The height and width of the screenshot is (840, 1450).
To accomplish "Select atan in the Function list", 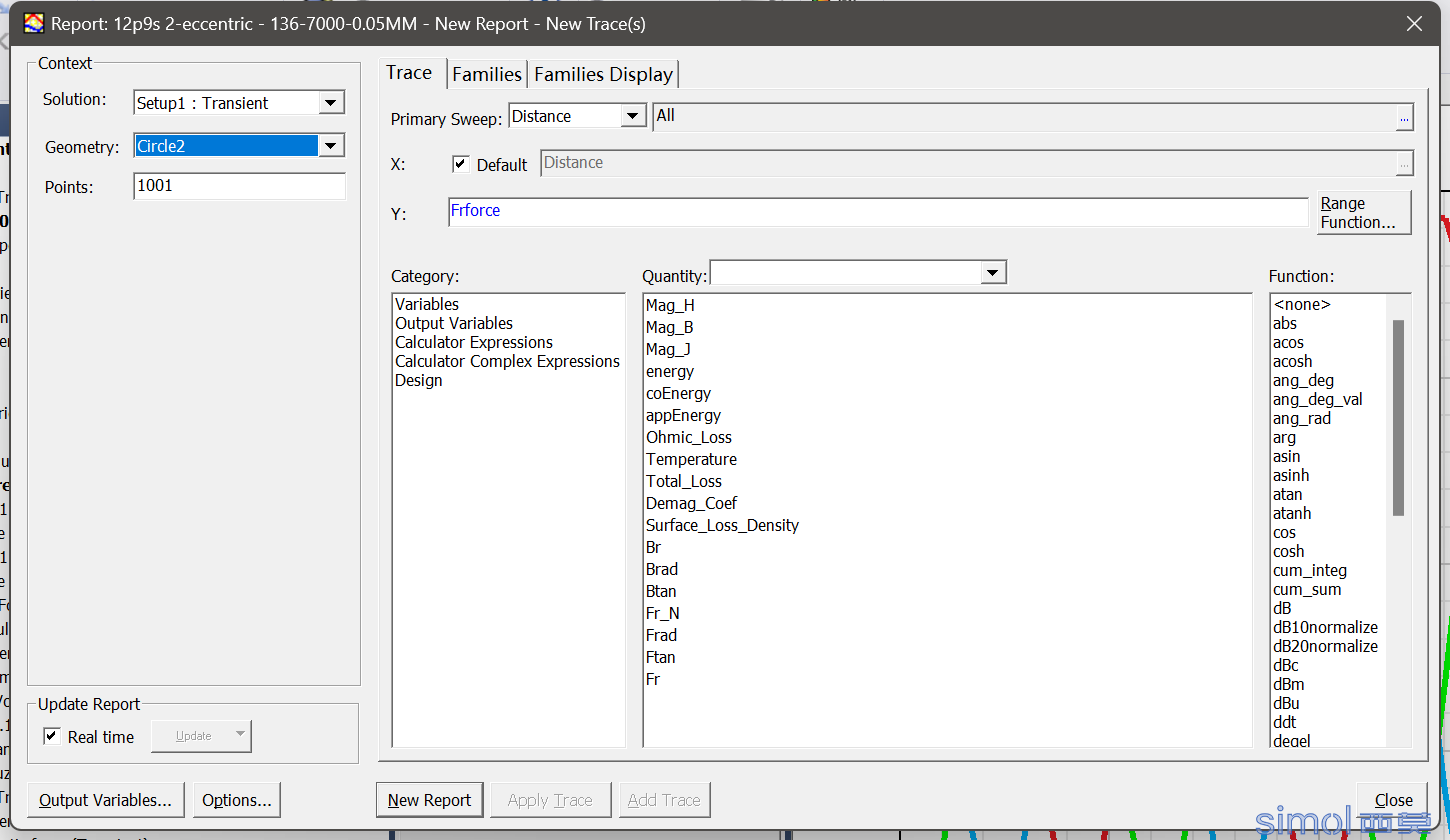I will tap(1287, 494).
